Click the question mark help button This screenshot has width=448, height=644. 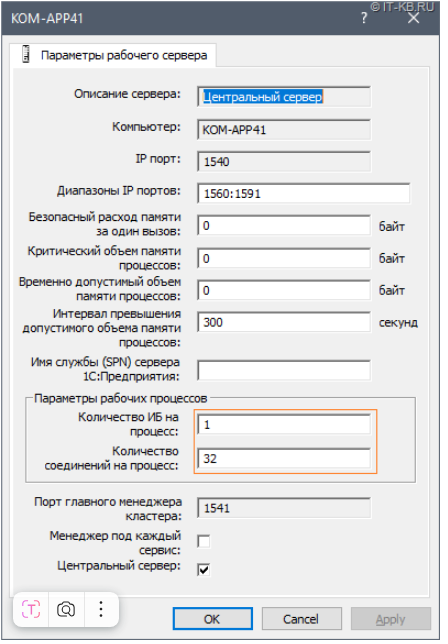click(364, 18)
